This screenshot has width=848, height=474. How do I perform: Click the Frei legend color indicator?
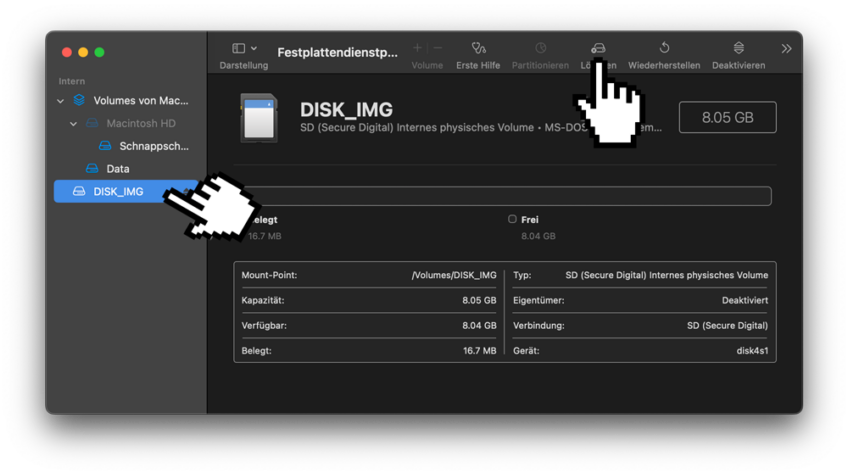pos(512,219)
